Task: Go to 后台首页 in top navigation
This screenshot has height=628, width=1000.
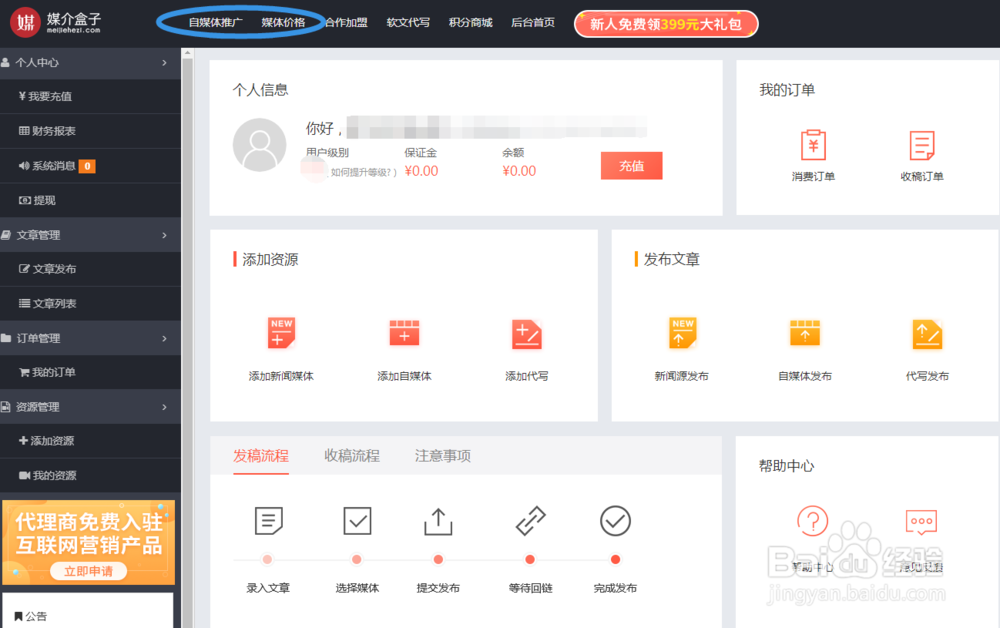Action: [x=533, y=23]
